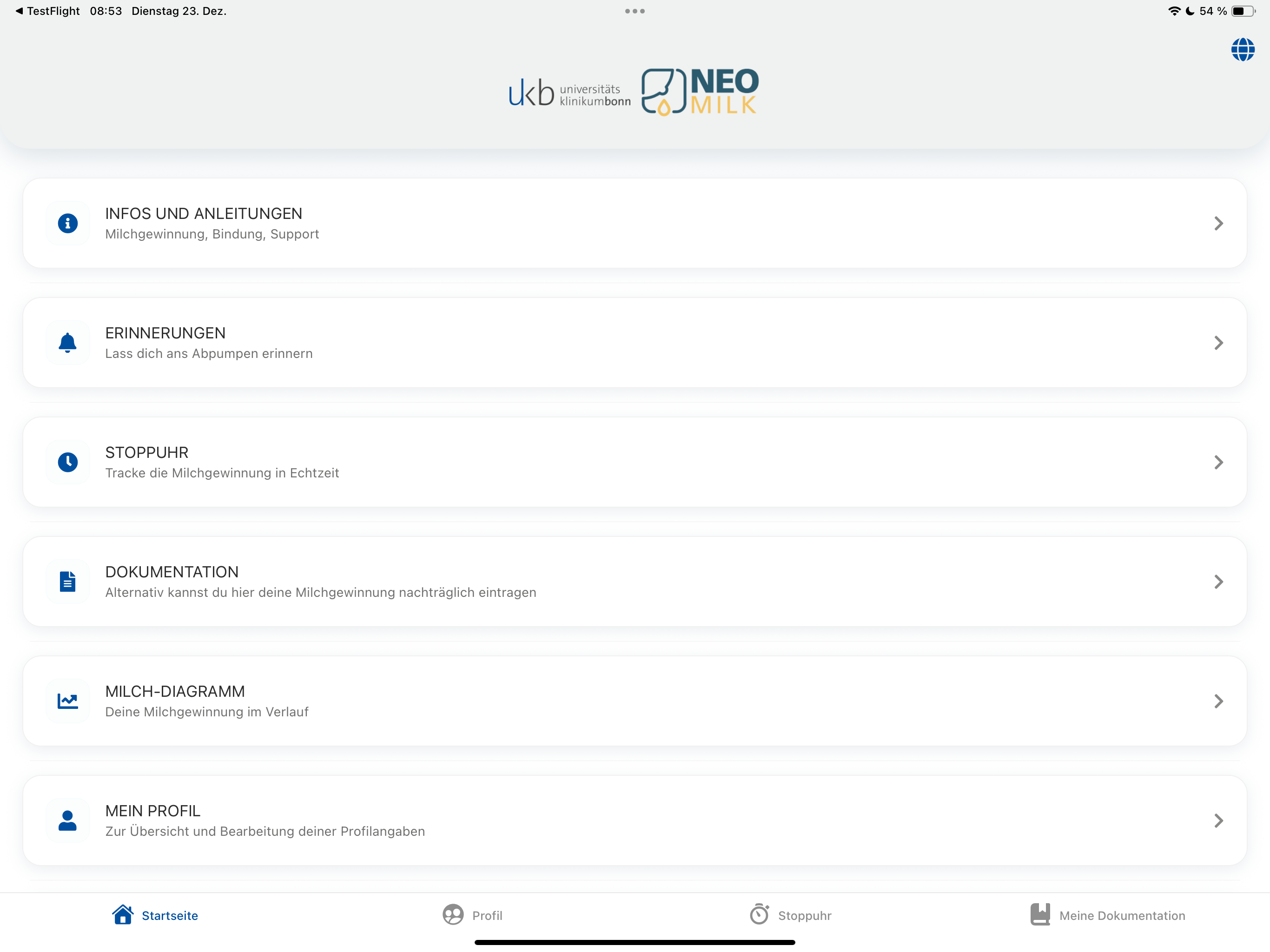This screenshot has height=952, width=1270.
Task: Tap the info icon for Infos und Anleitungen
Action: pyautogui.click(x=68, y=224)
